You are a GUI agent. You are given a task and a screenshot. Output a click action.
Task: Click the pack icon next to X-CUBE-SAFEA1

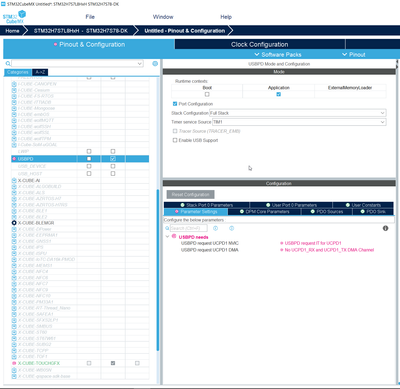pyautogui.click(x=14, y=314)
